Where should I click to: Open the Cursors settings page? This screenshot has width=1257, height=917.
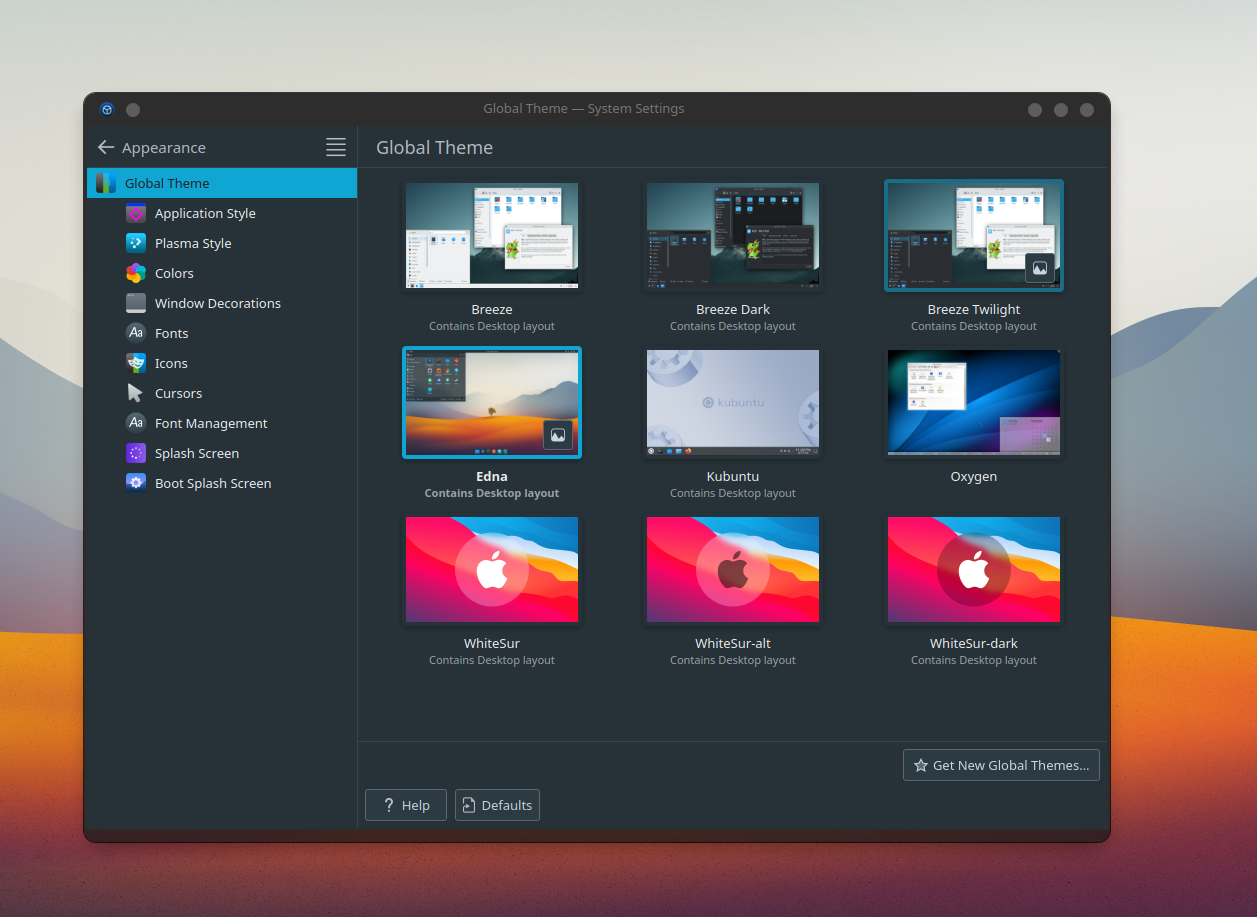222,393
